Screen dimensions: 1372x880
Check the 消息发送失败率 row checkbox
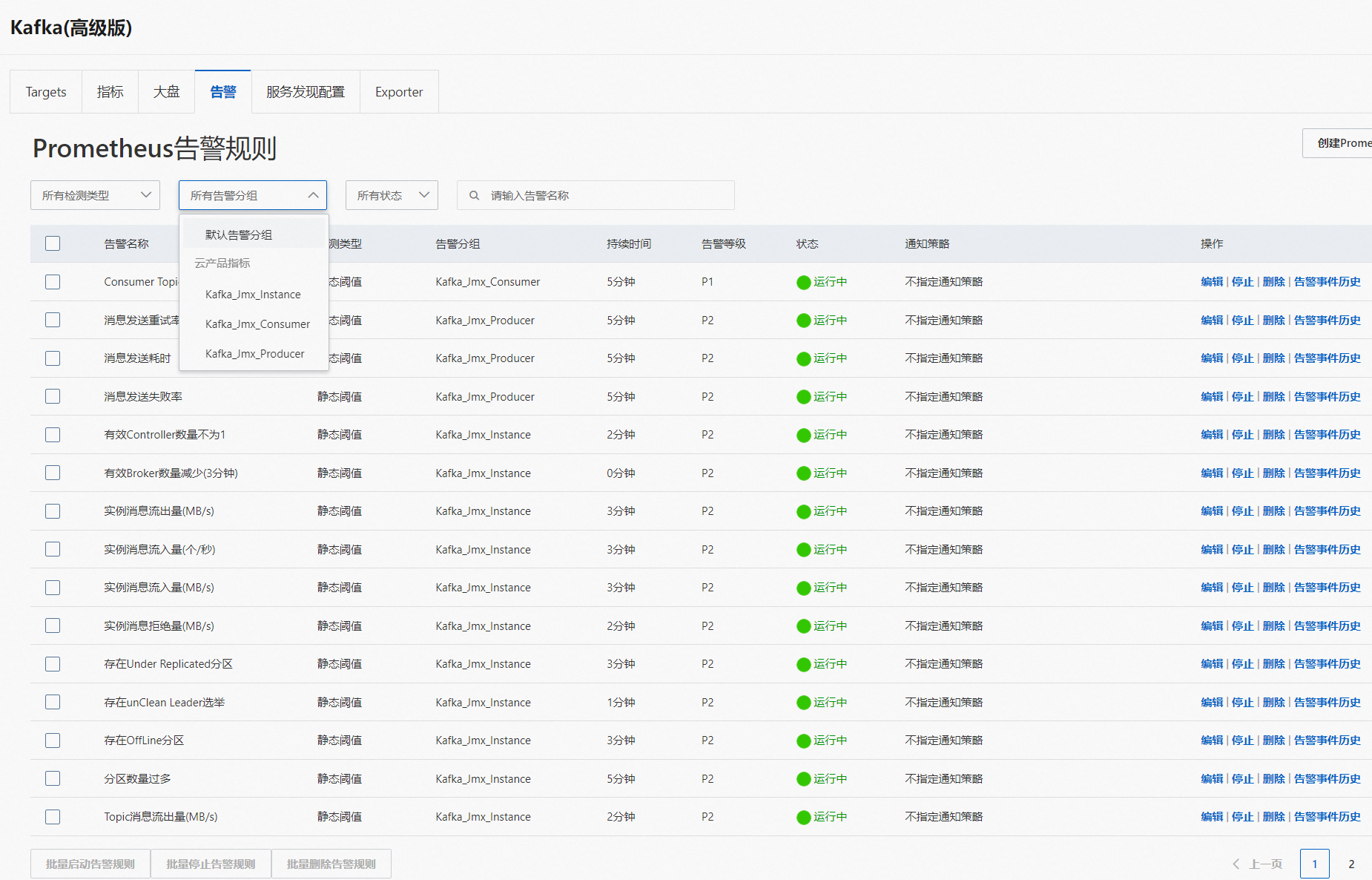[53, 396]
